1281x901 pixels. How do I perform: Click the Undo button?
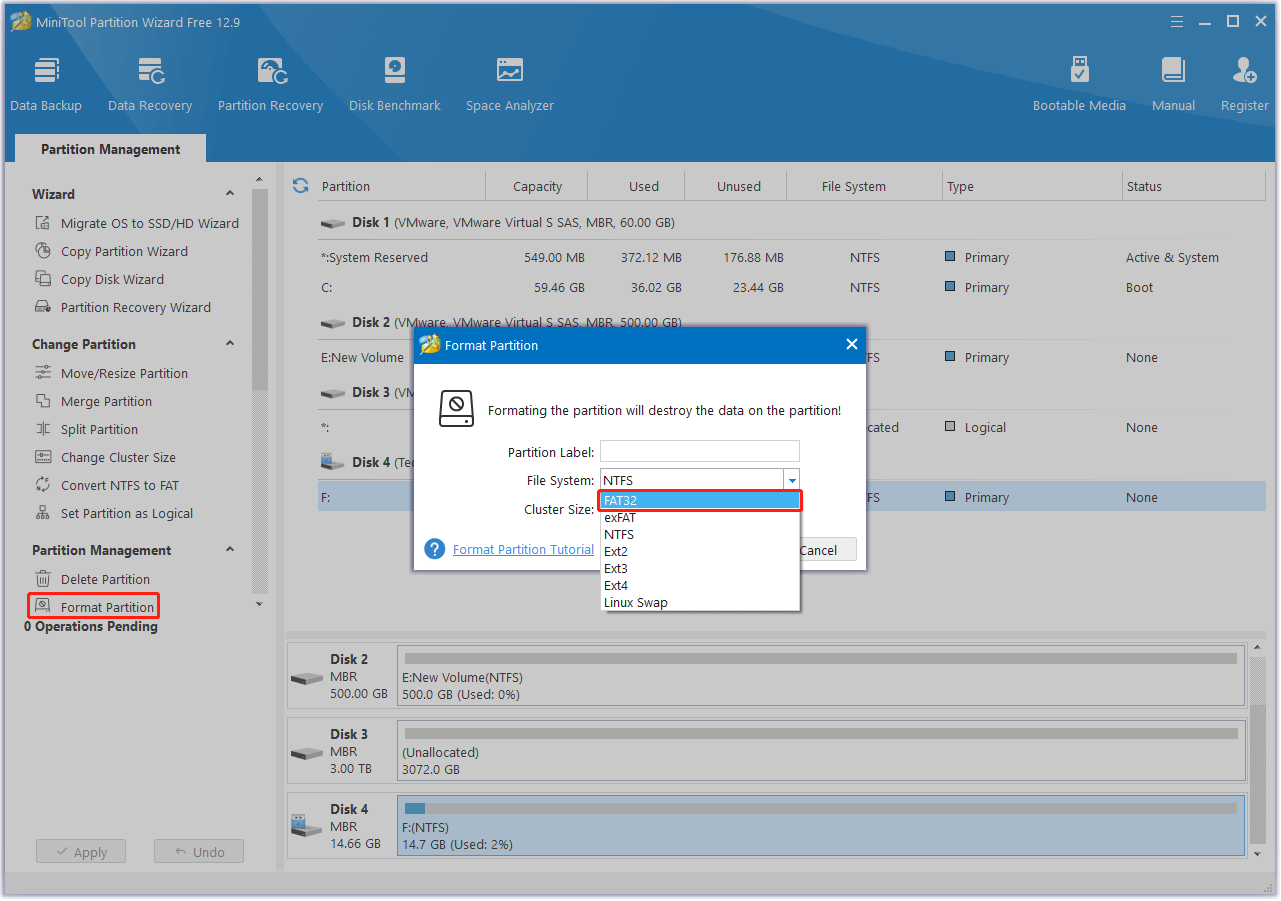(199, 852)
